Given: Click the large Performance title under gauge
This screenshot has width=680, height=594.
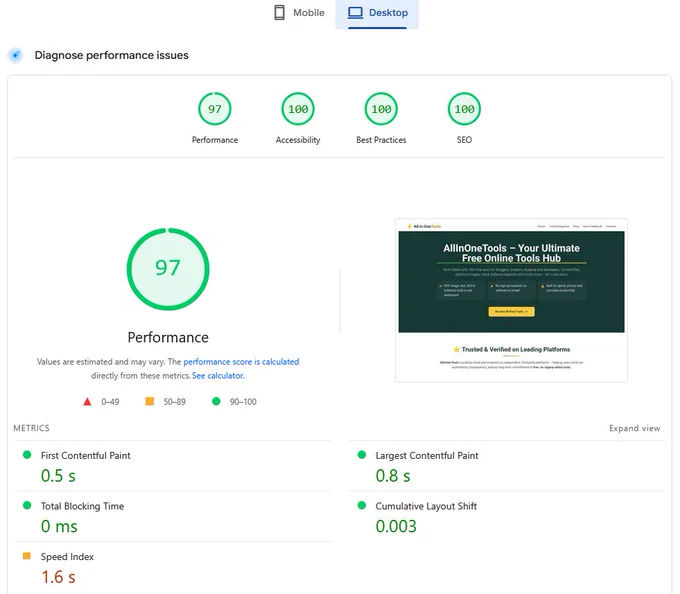Looking at the screenshot, I should [168, 337].
